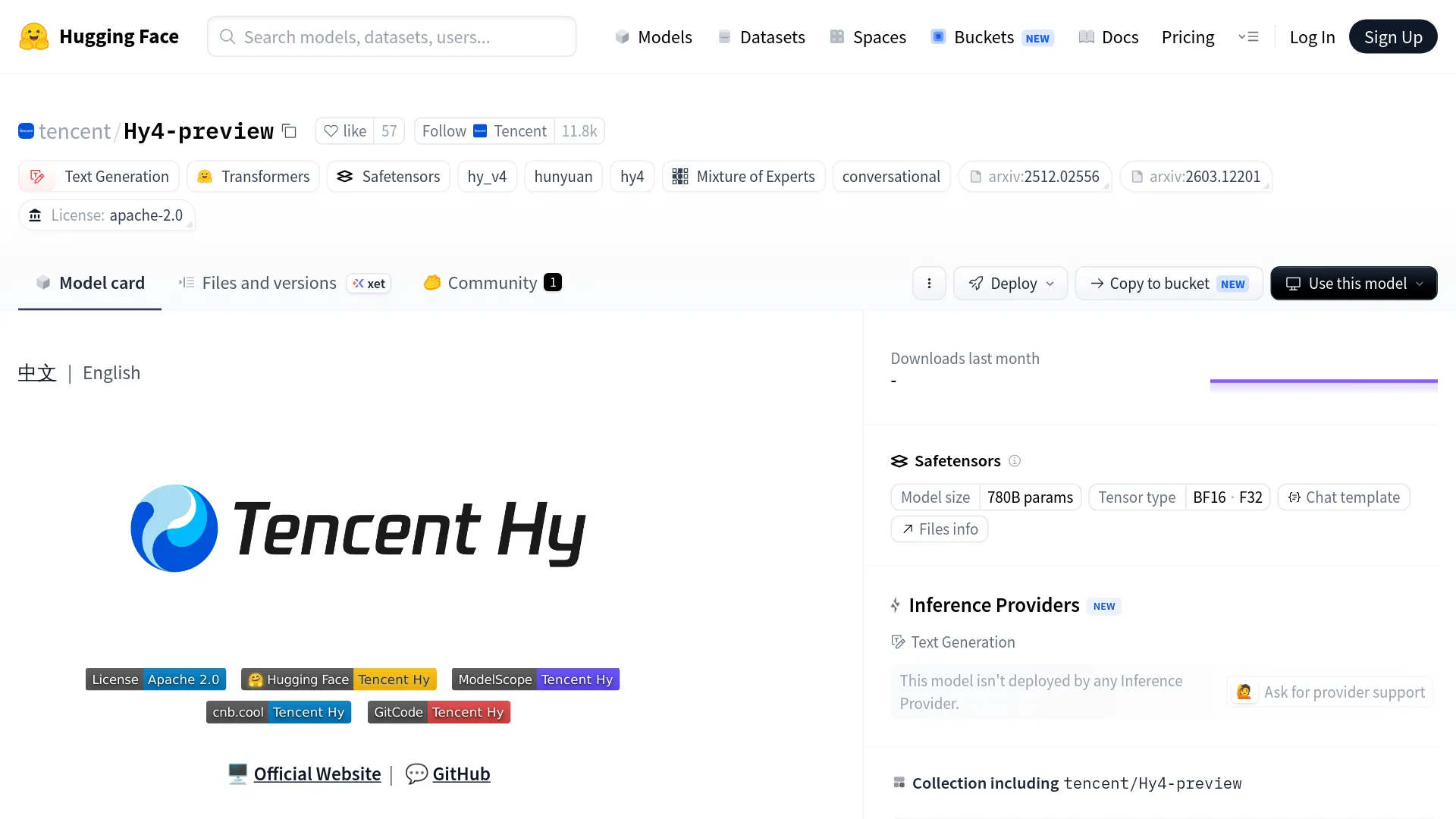Viewport: 1456px width, 819px height.
Task: Open the arxiv:2512.02556 paper tag
Action: [x=1034, y=177]
